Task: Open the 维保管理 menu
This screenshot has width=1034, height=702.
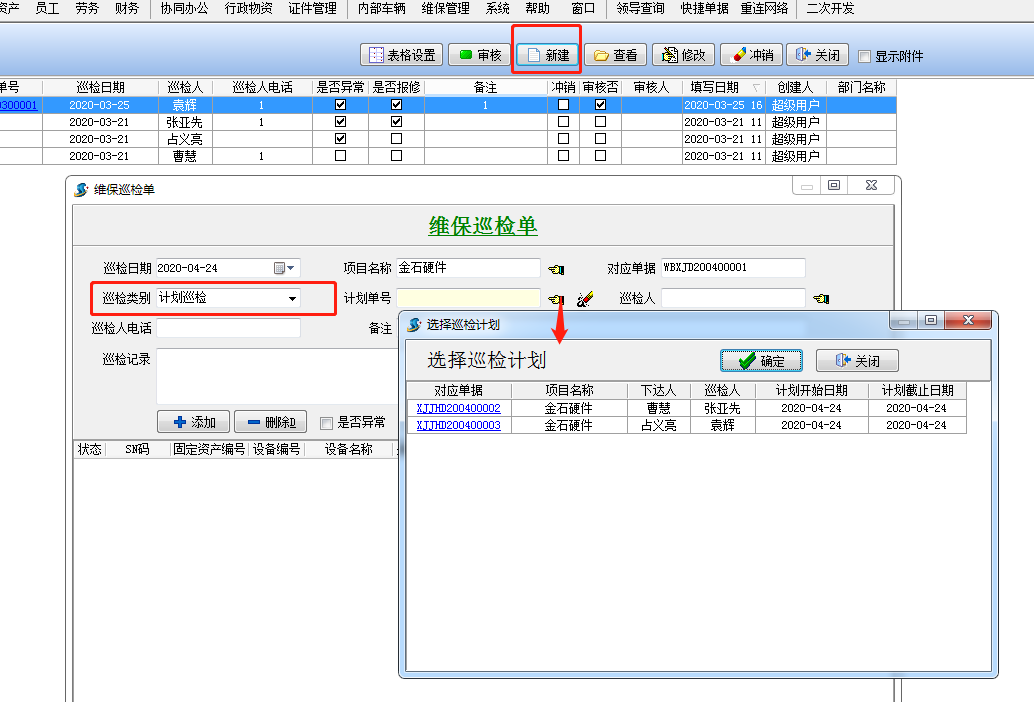Action: [445, 8]
